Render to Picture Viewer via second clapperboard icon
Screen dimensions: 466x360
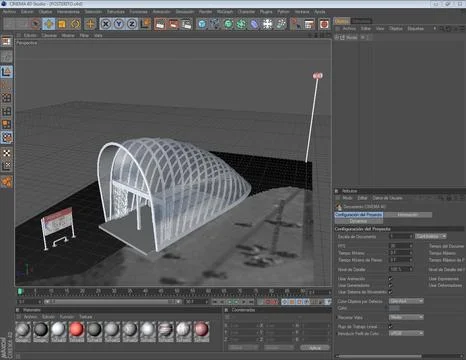[x=173, y=24]
